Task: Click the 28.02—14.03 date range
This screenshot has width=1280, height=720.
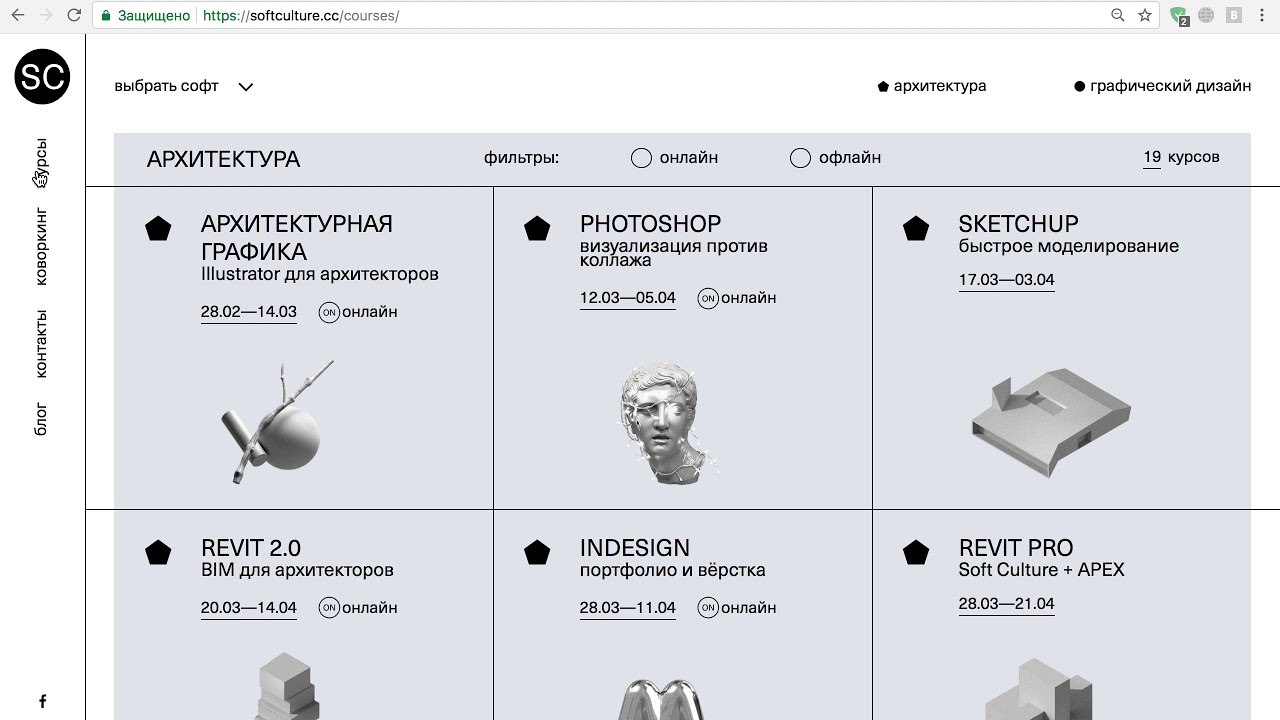Action: 249,312
